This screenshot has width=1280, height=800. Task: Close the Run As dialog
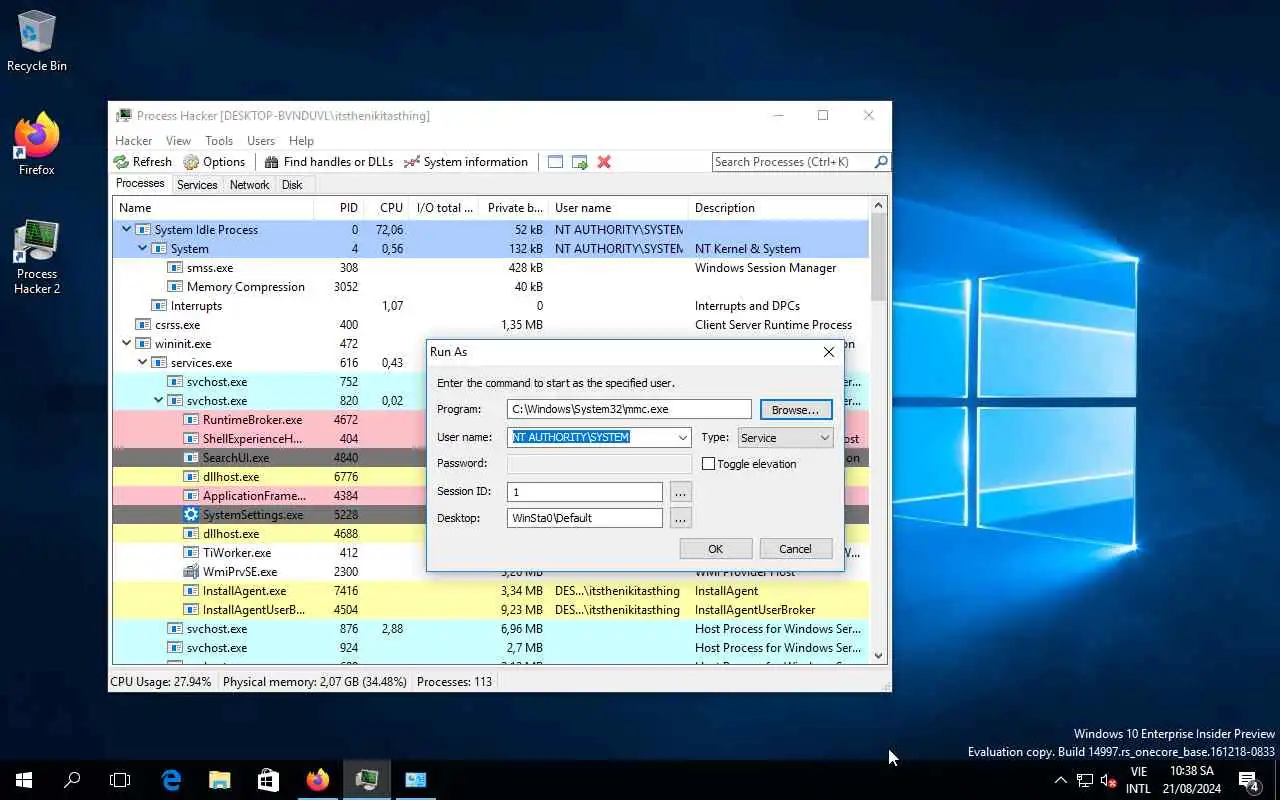(828, 352)
